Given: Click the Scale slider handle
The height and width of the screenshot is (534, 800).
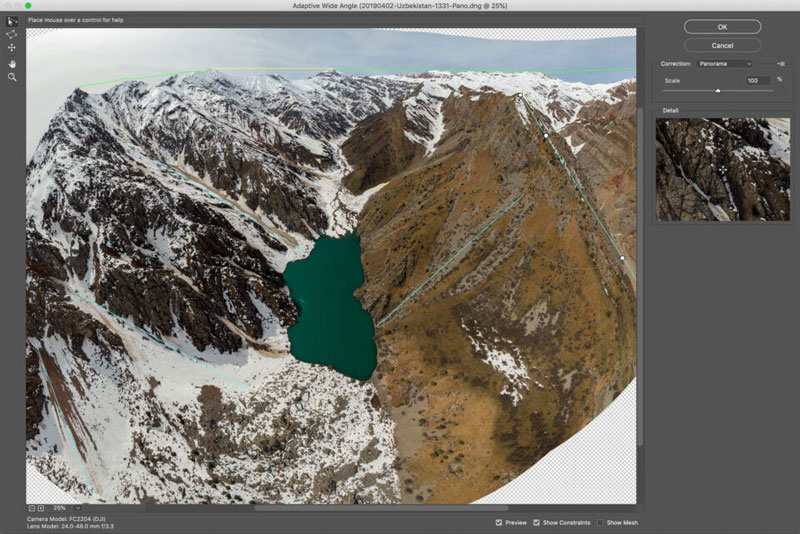Looking at the screenshot, I should point(717,91).
